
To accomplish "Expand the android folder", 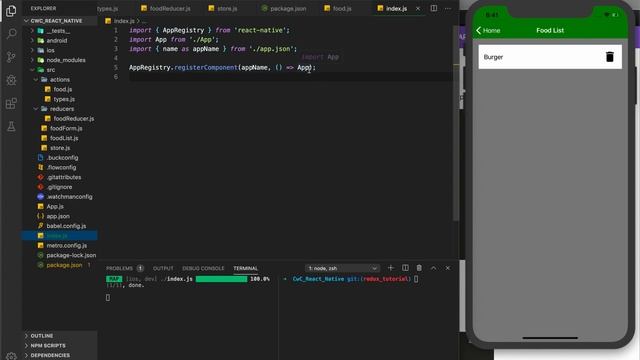I will click(57, 40).
